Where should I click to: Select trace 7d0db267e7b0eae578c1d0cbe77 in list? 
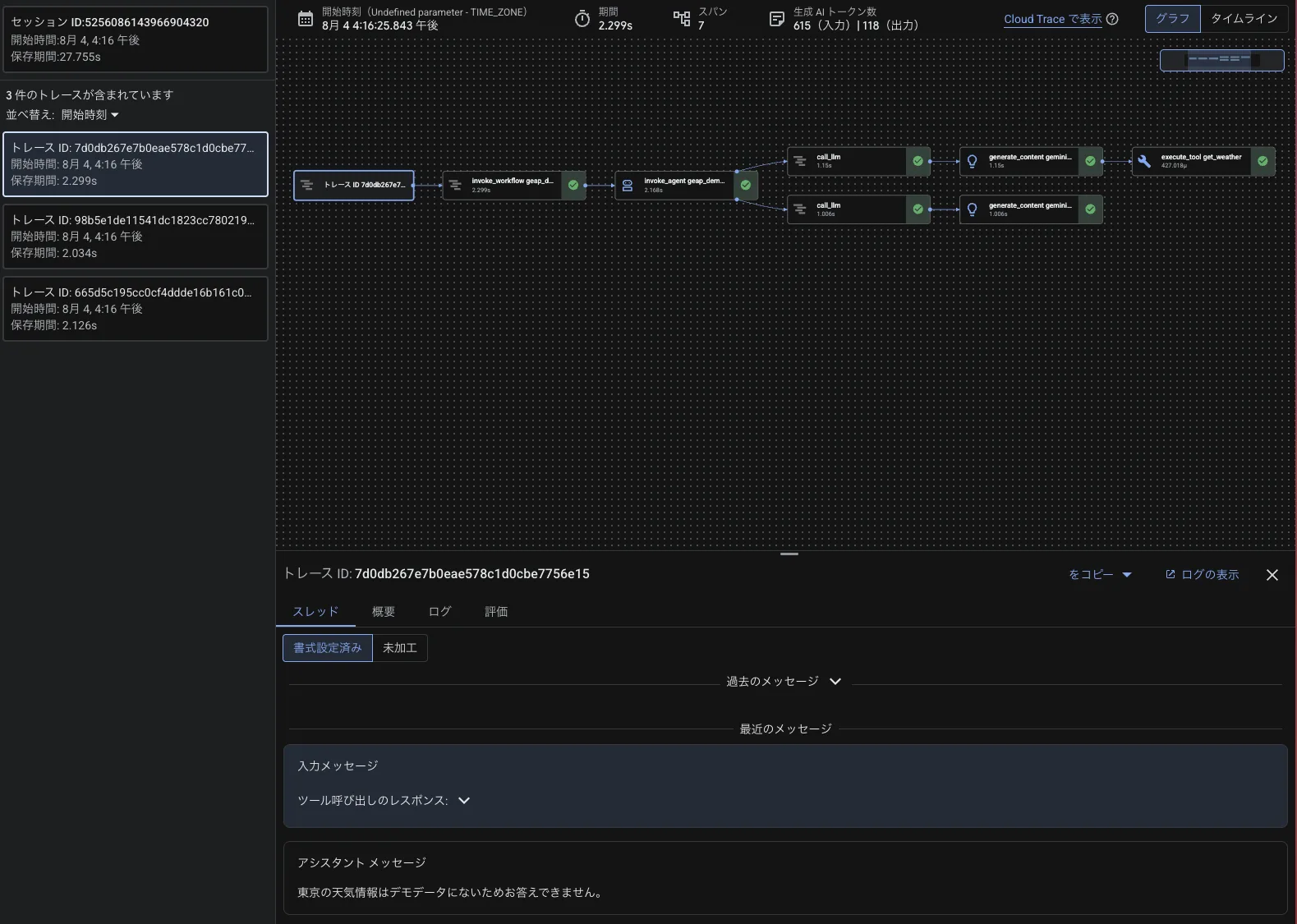click(136, 164)
